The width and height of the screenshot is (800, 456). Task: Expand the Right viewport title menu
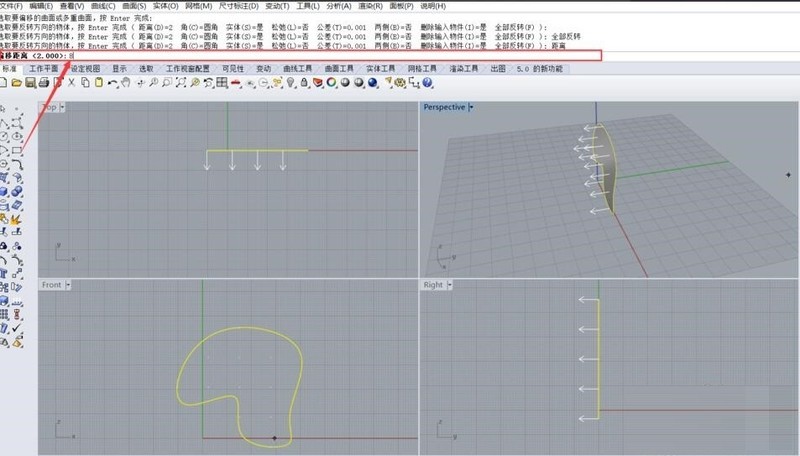(449, 285)
